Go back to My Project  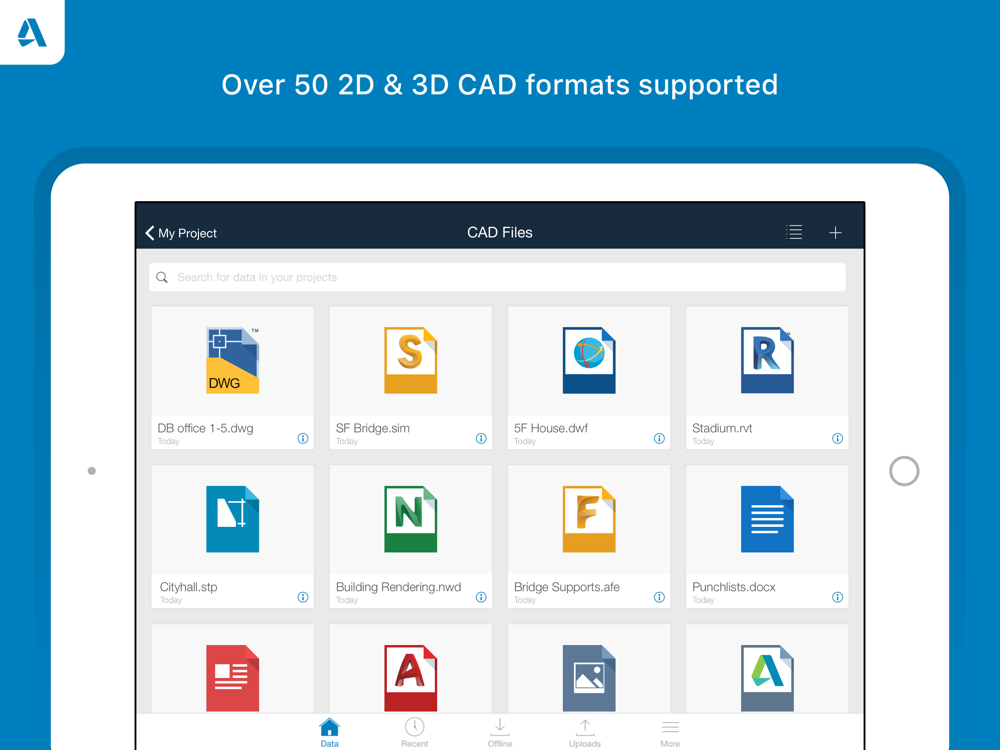(x=181, y=233)
